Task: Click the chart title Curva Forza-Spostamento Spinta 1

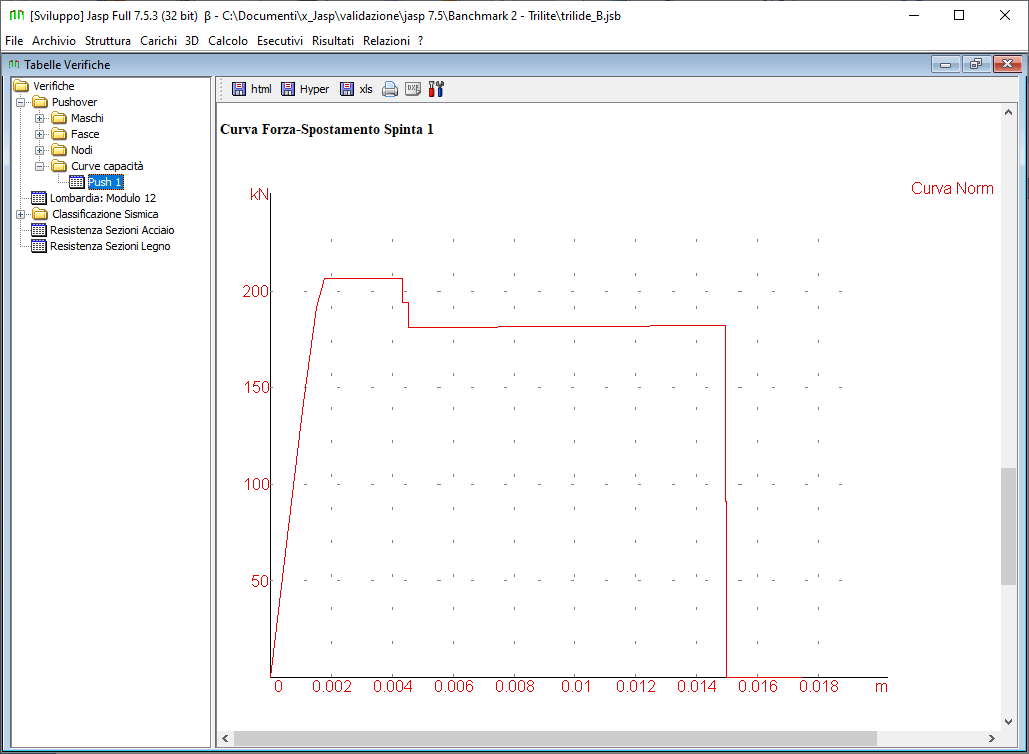Action: (327, 129)
